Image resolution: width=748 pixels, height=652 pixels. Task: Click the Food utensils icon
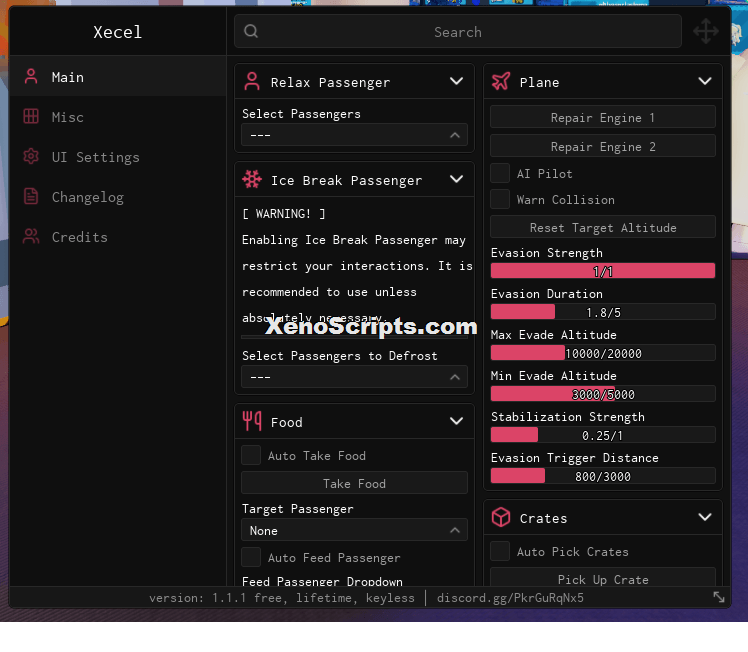(x=252, y=421)
